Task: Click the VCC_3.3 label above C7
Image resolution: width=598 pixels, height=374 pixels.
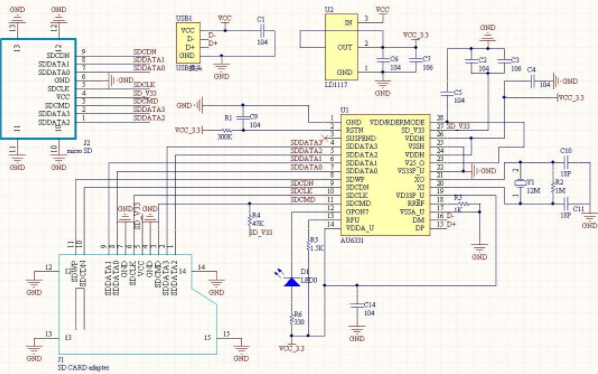Action: (x=416, y=35)
